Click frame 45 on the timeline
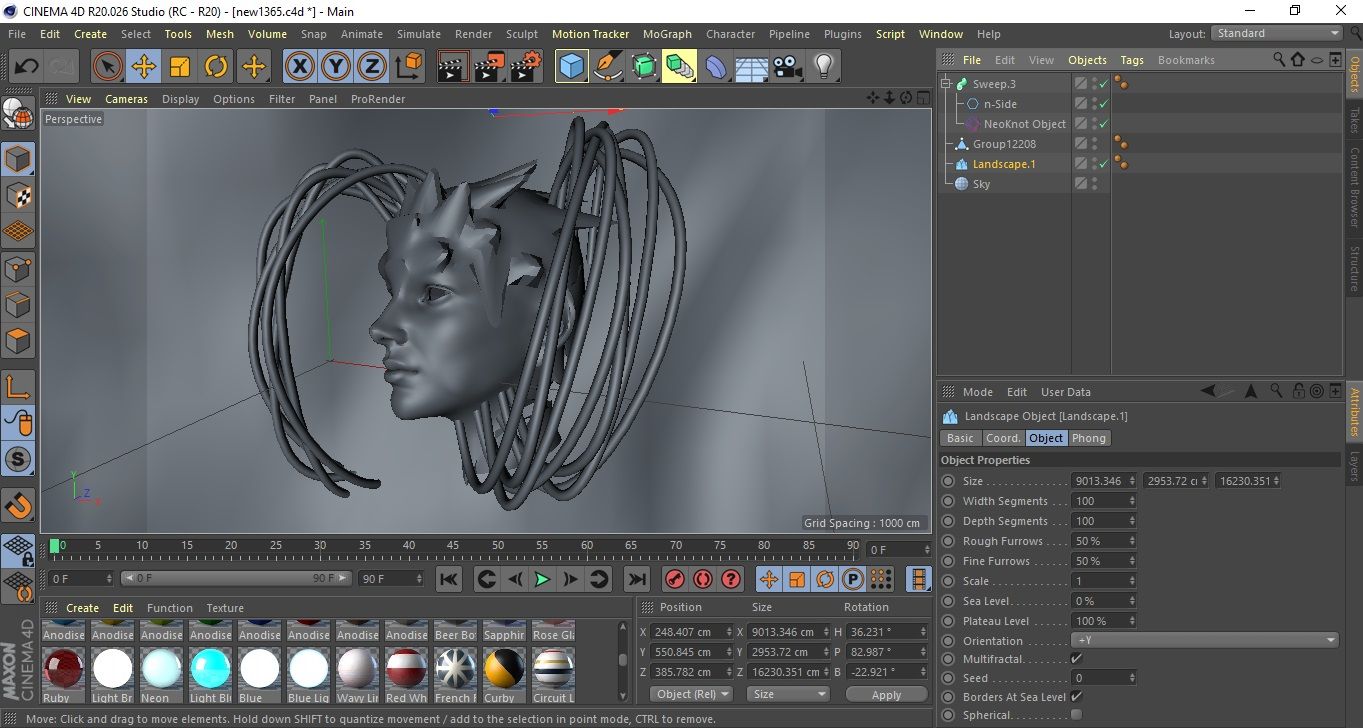1363x728 pixels. point(453,546)
